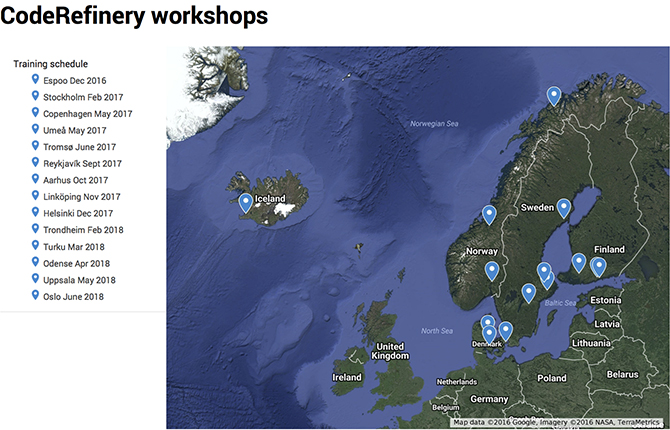670x430 pixels.
Task: Click the Oslo June 2018 list item
Action: point(73,297)
